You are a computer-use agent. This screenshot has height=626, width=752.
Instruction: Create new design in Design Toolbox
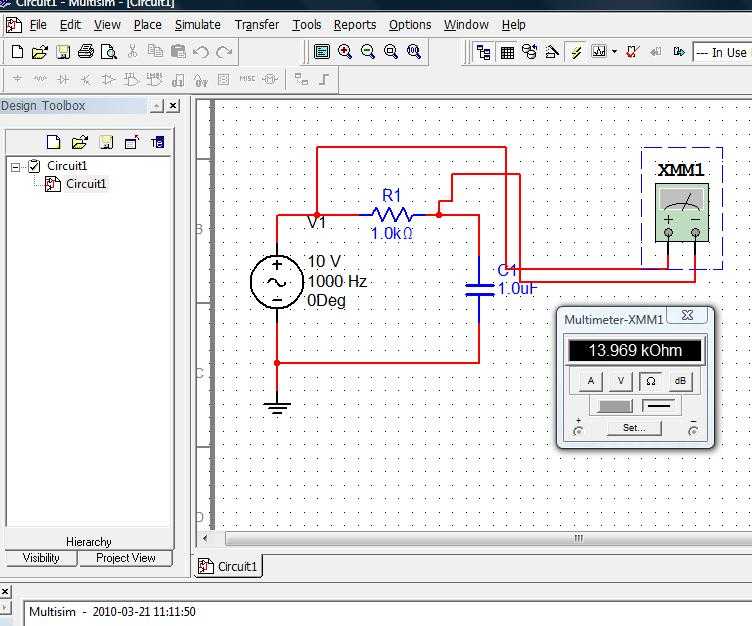[53, 142]
